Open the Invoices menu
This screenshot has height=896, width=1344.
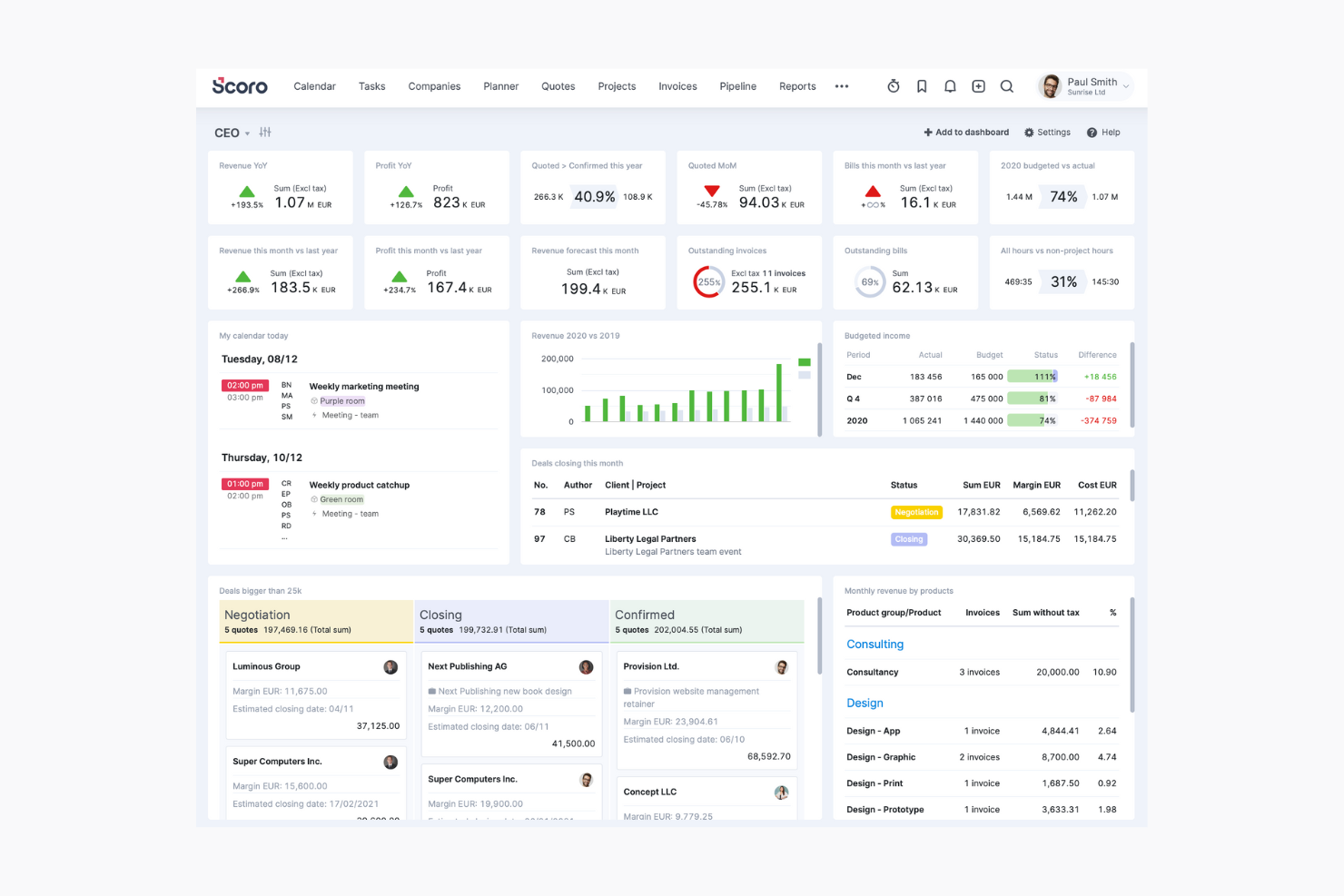pyautogui.click(x=677, y=86)
